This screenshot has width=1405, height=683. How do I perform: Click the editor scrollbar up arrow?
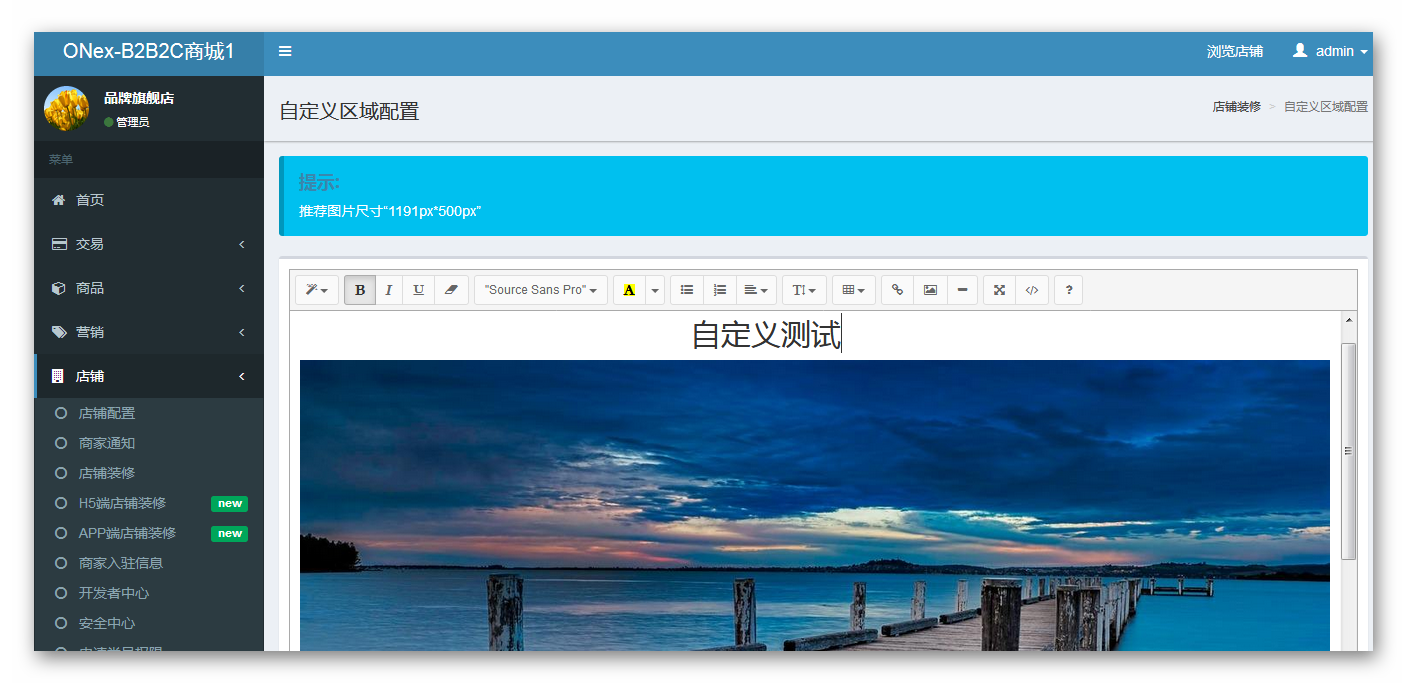(1349, 320)
